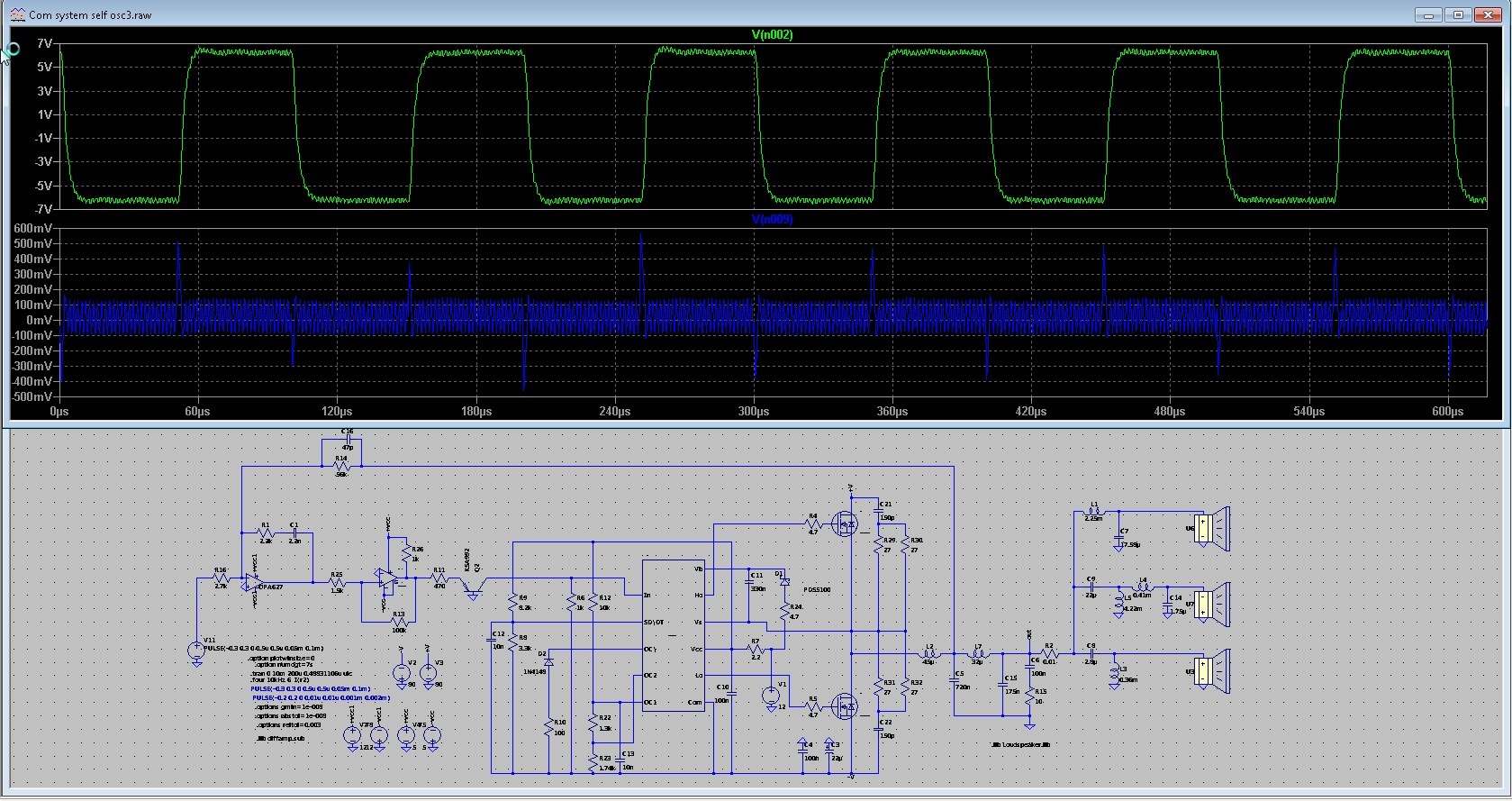The width and height of the screenshot is (1512, 801).
Task: Select the V11 pulse voltage source
Action: 196,651
